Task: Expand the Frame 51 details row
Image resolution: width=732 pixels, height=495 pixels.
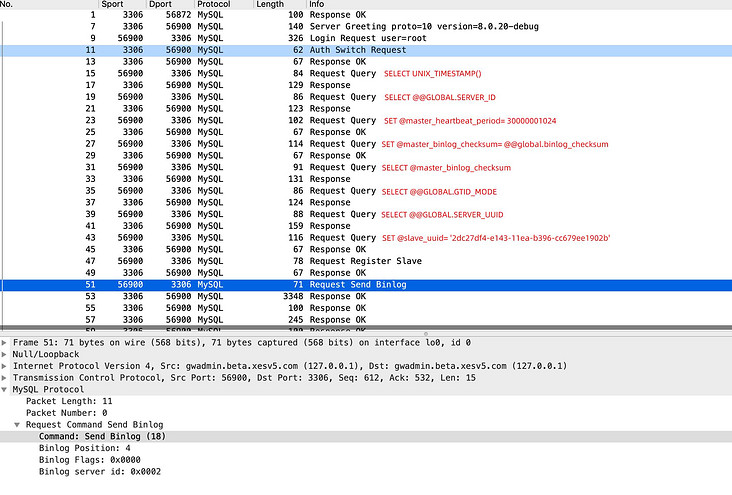Action: coord(4,343)
